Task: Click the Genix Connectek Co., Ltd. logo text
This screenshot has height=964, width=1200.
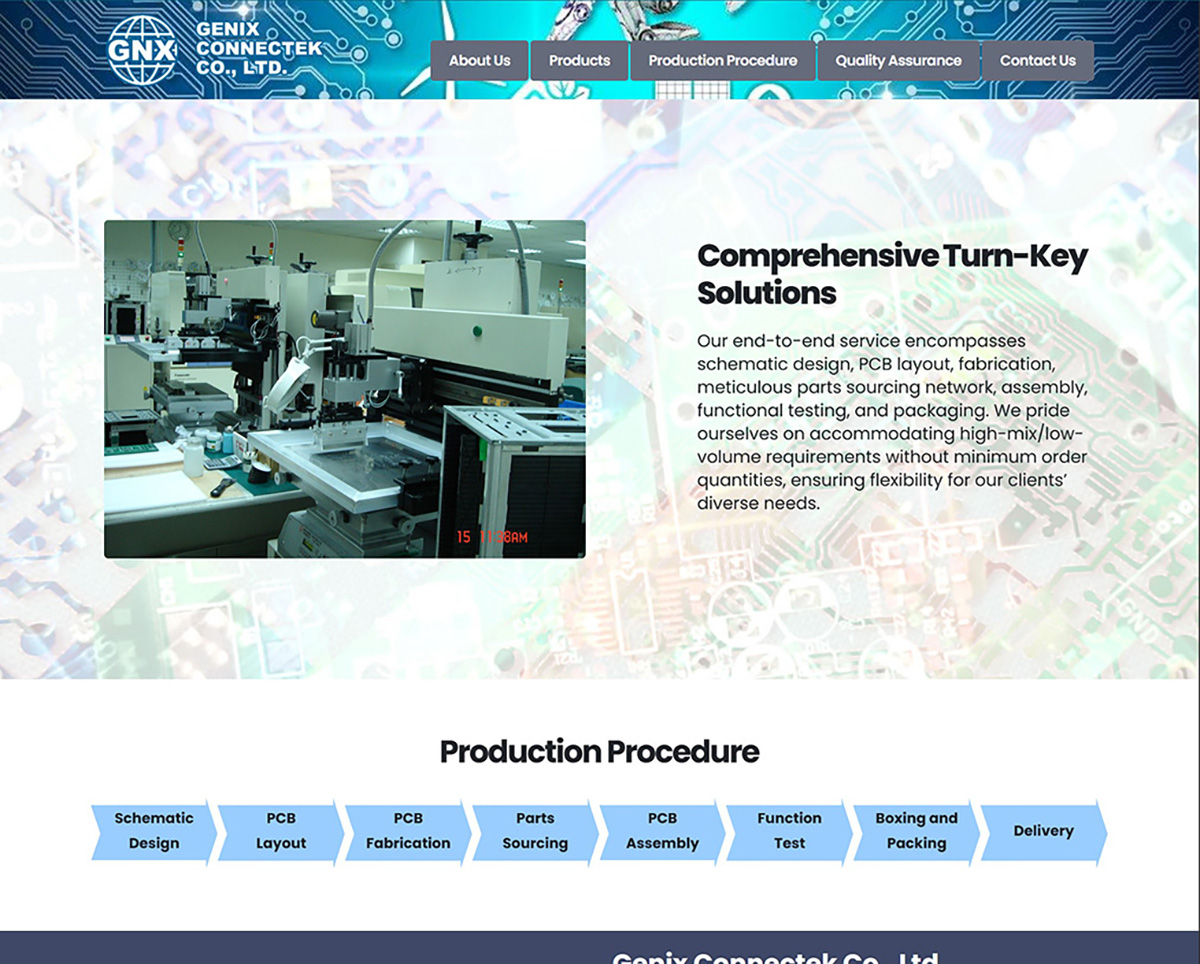Action: 258,49
